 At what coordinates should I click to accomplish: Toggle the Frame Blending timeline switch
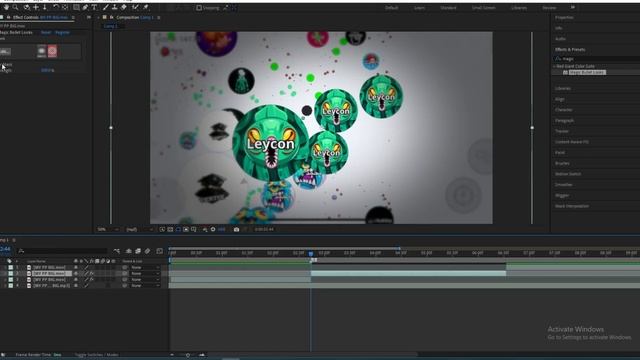138,251
